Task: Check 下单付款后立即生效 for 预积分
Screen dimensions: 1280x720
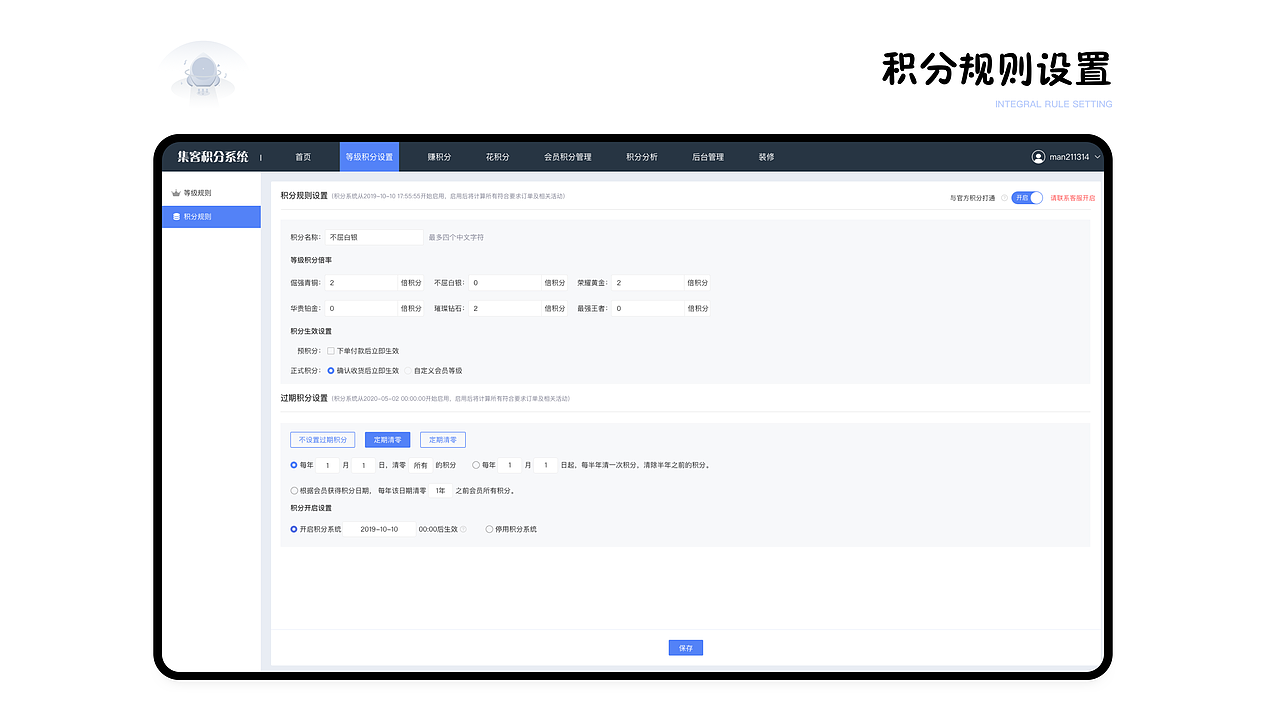Action: 331,351
